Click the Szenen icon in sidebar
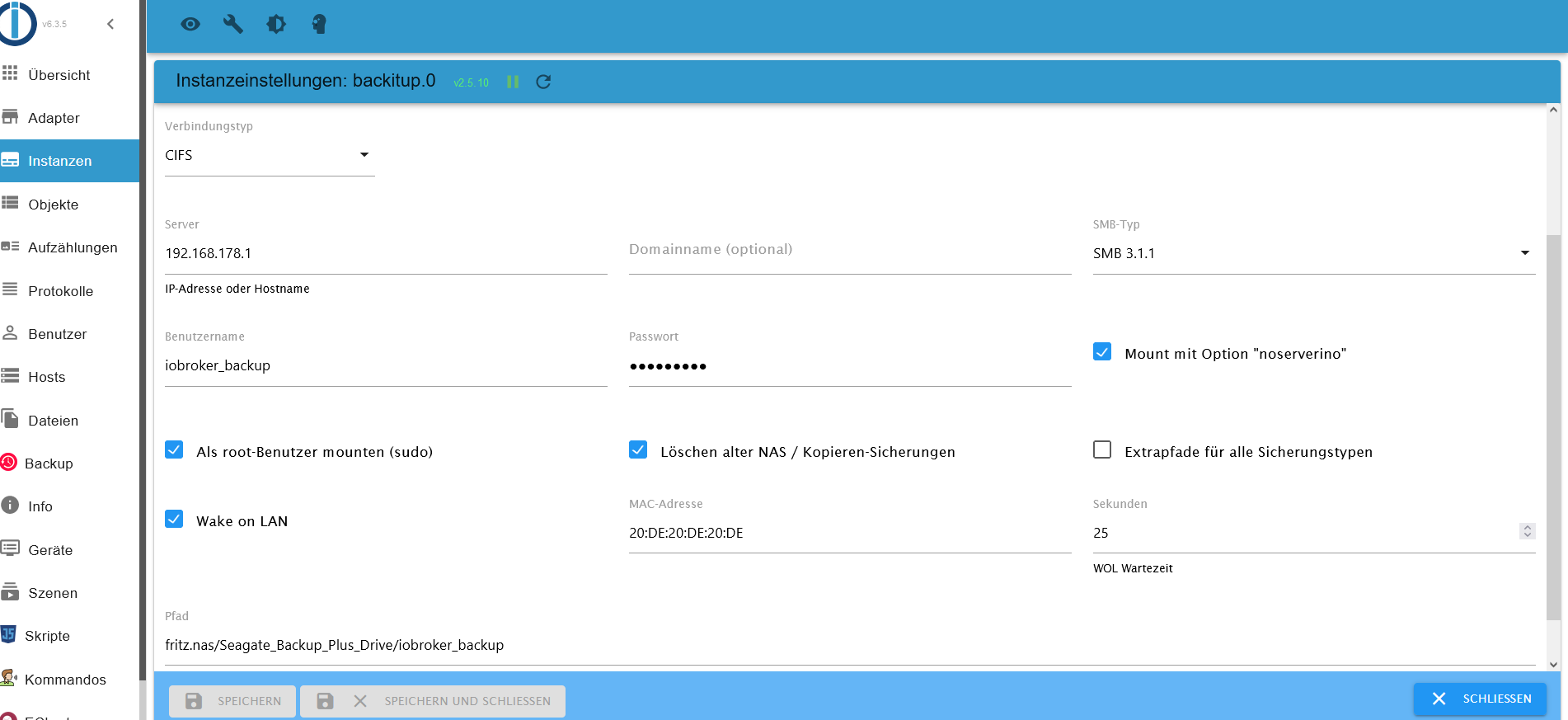 coord(10,591)
